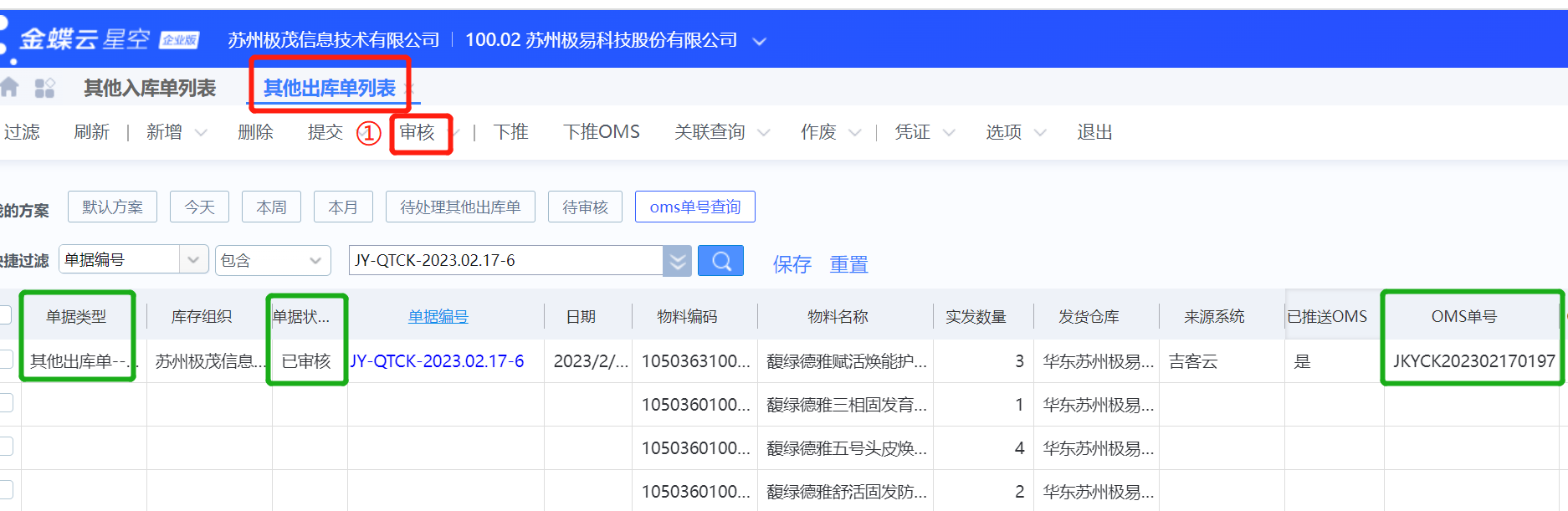Click 审核 in the toolbar
This screenshot has height=511, width=1568.
417,132
